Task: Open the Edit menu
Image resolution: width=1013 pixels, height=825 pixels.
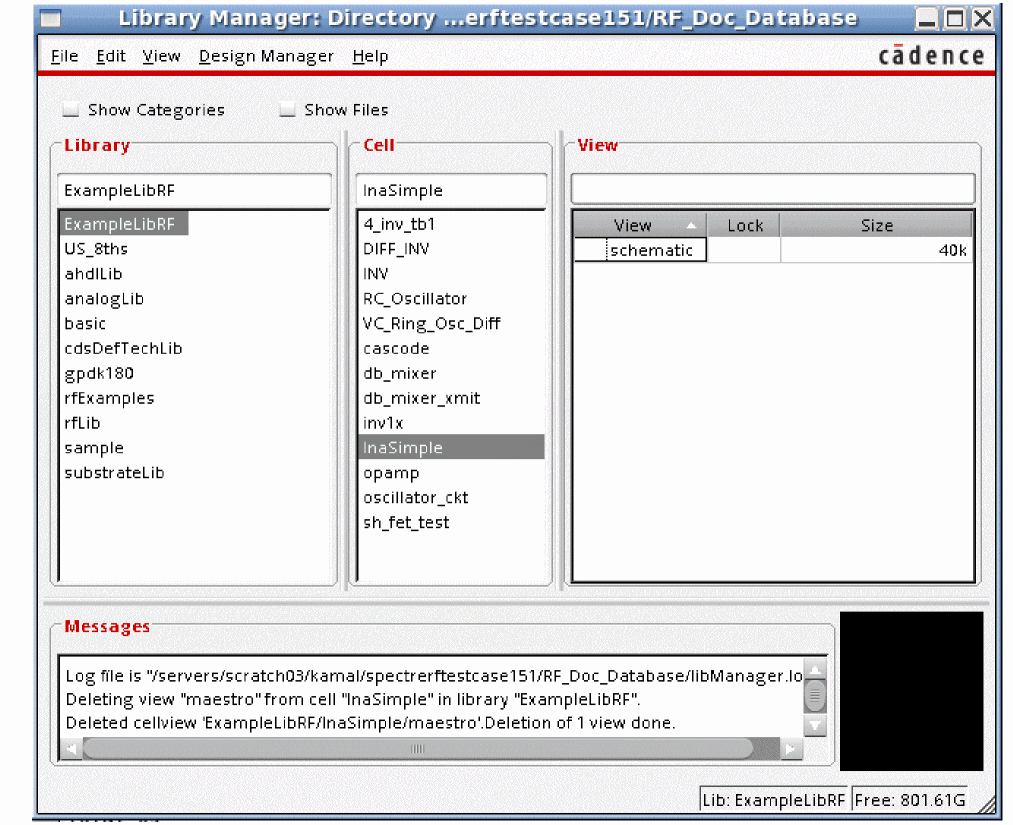Action: (110, 56)
